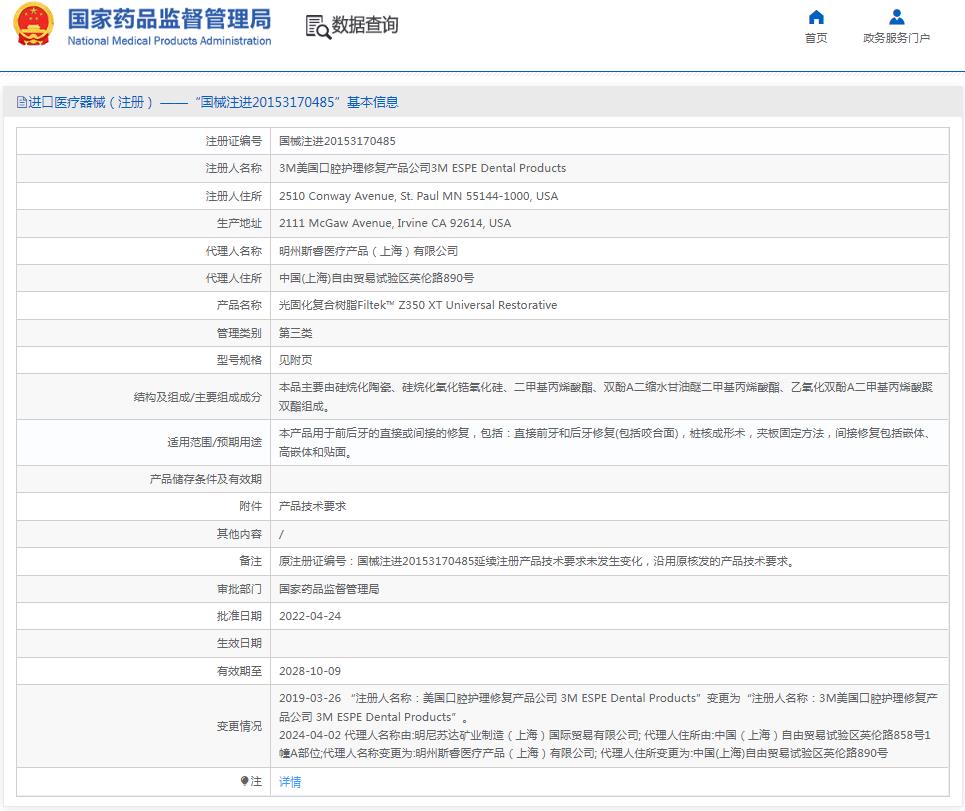Viewport: 965px width, 811px height.
Task: Click the 政务服务门户 text link
Action: click(897, 38)
